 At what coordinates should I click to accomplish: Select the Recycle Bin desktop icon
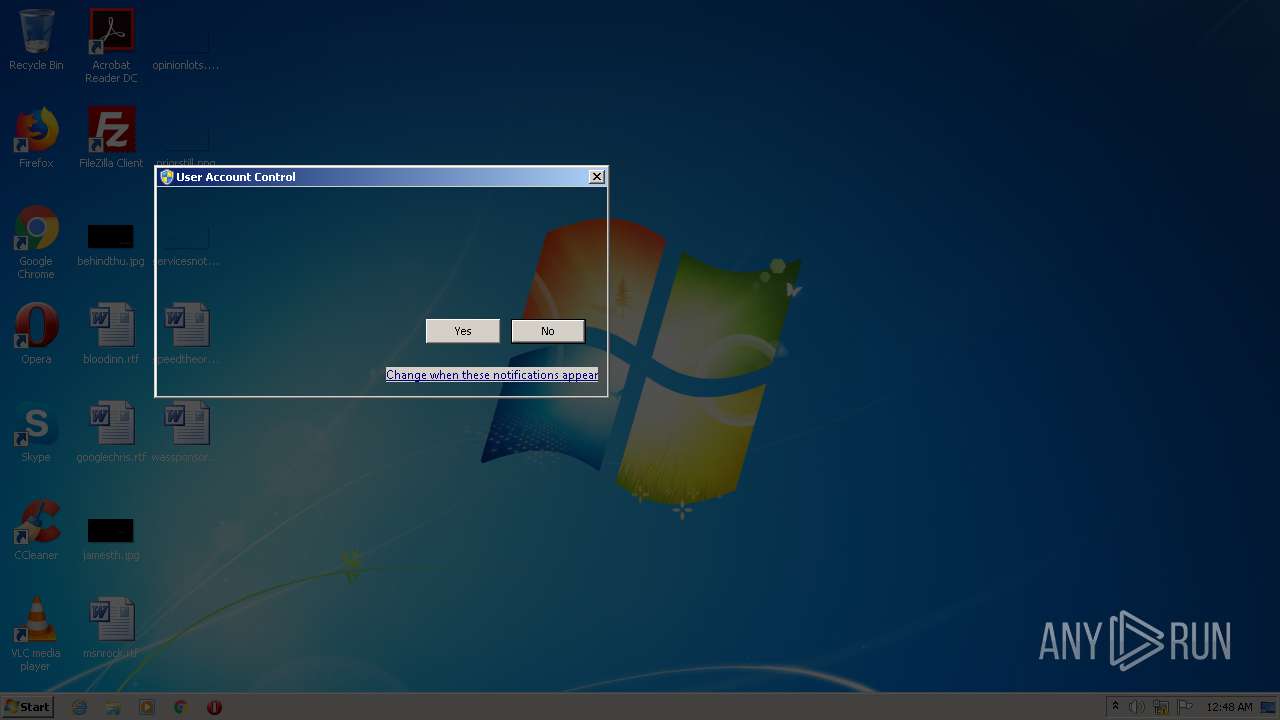(x=36, y=40)
